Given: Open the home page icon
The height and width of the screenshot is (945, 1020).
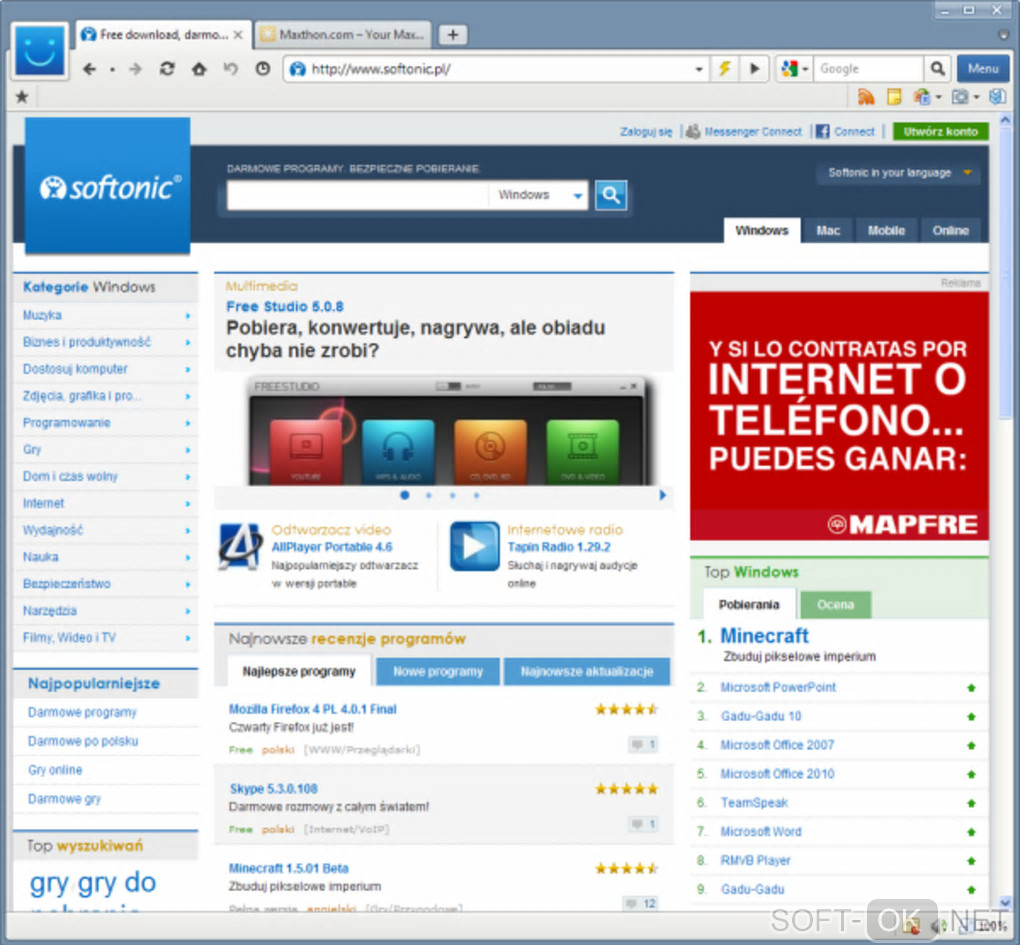Looking at the screenshot, I should tap(199, 69).
